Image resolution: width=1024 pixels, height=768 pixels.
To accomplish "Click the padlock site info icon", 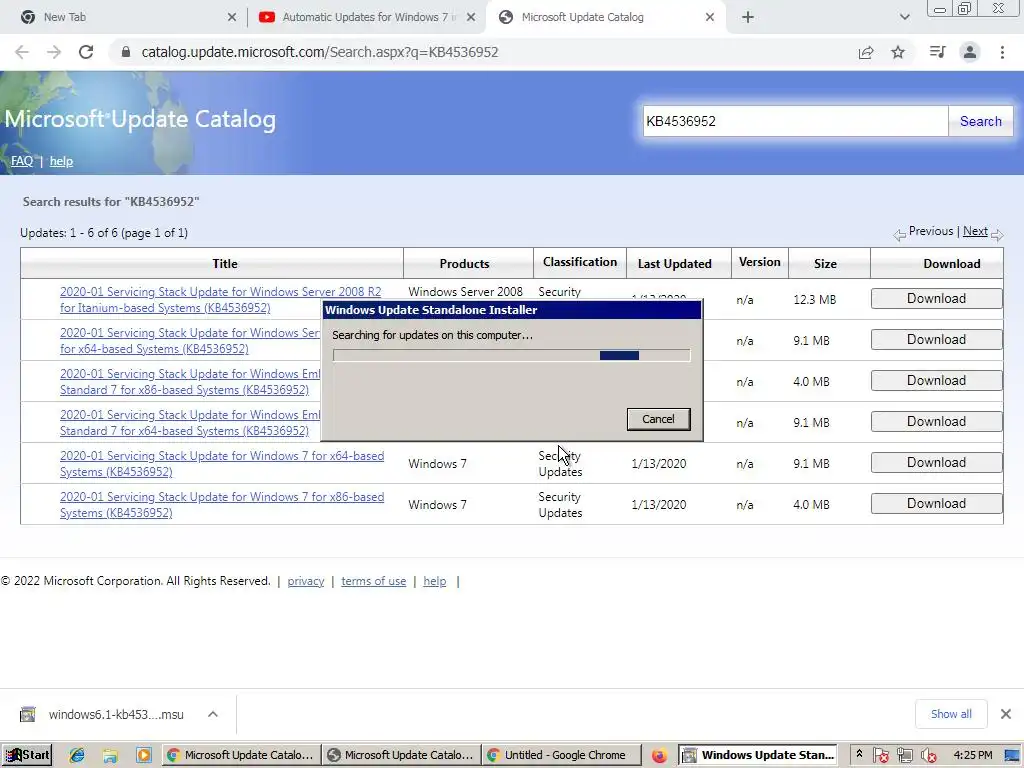I will point(126,52).
